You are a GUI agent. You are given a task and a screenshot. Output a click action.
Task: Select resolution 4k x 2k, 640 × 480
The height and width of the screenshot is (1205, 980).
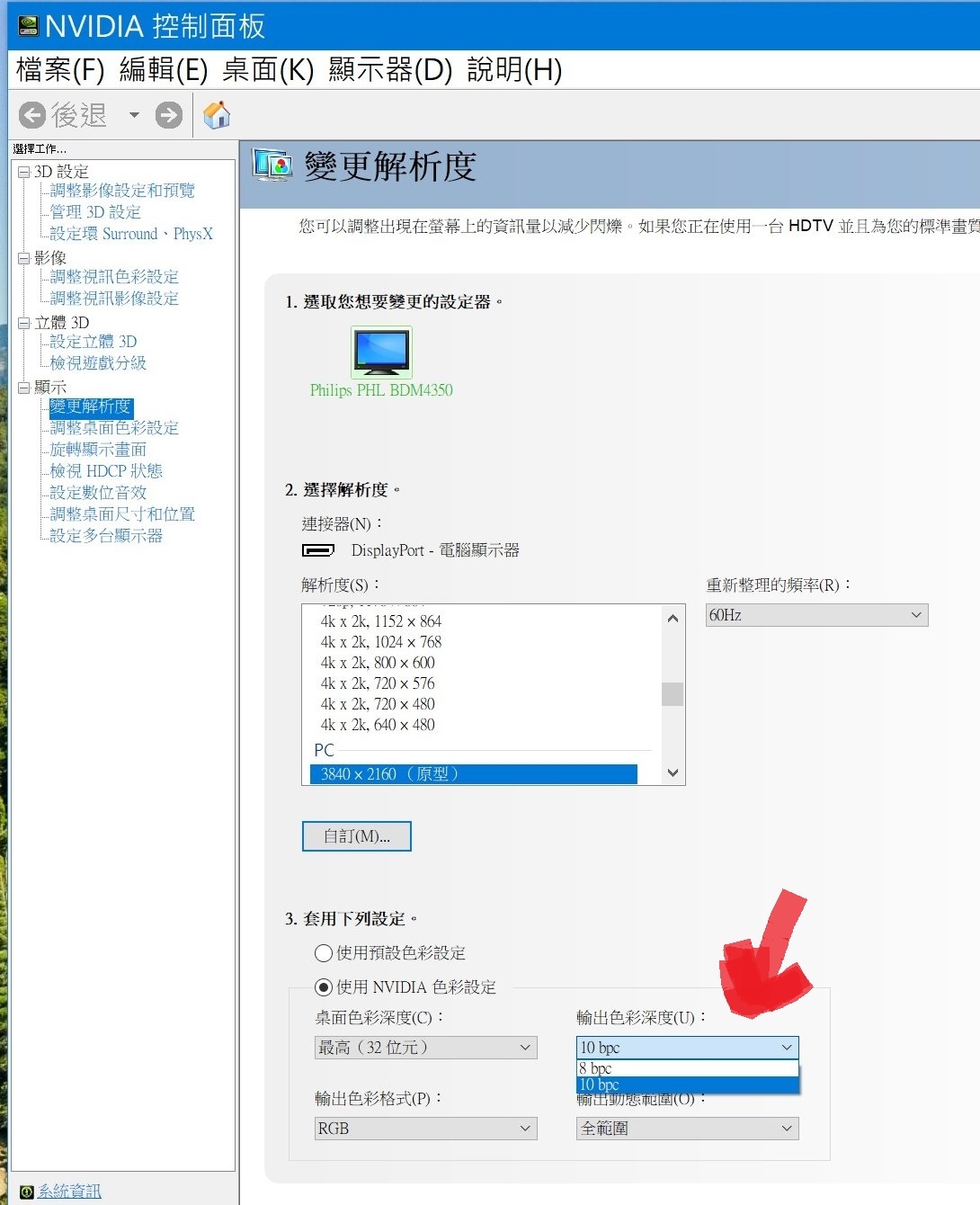(x=378, y=725)
